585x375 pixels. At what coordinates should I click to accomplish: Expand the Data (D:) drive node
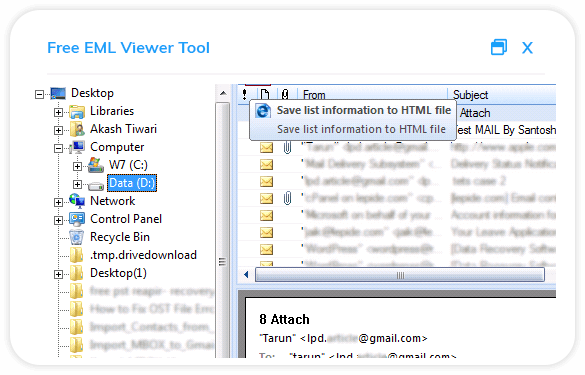tap(77, 184)
